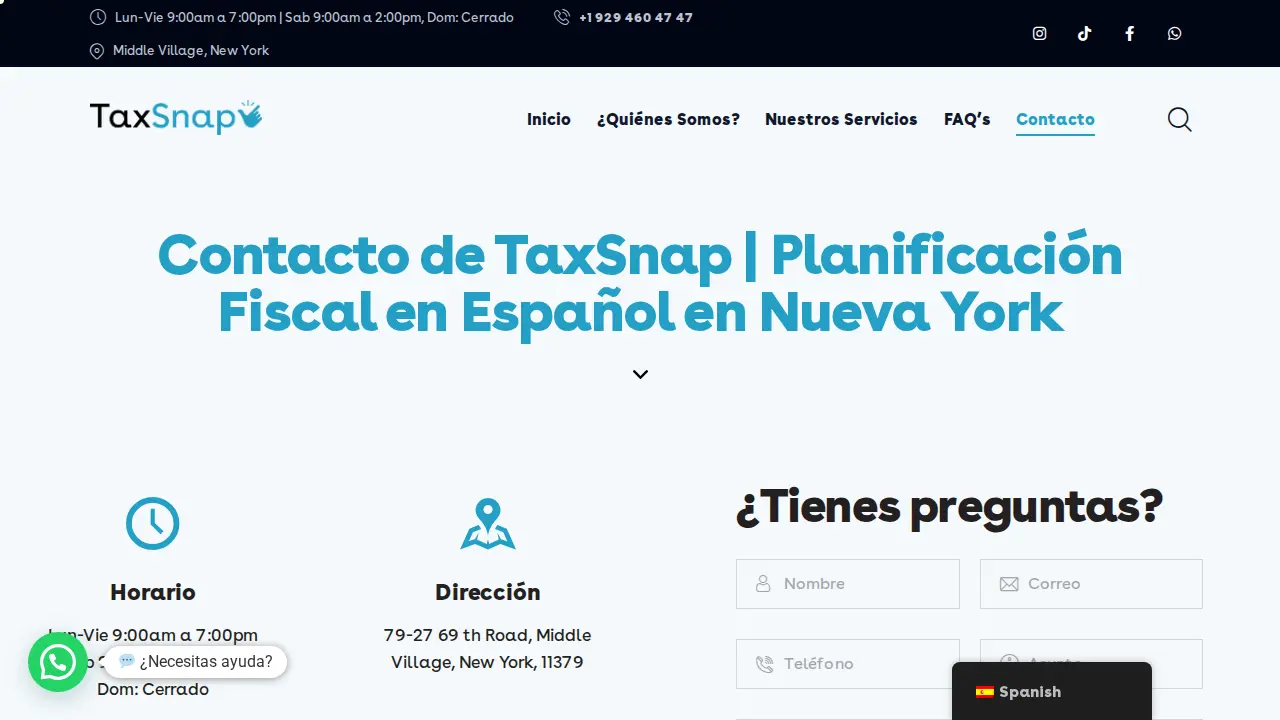
Task: Click the location pin beside Middle Village
Action: [x=97, y=51]
